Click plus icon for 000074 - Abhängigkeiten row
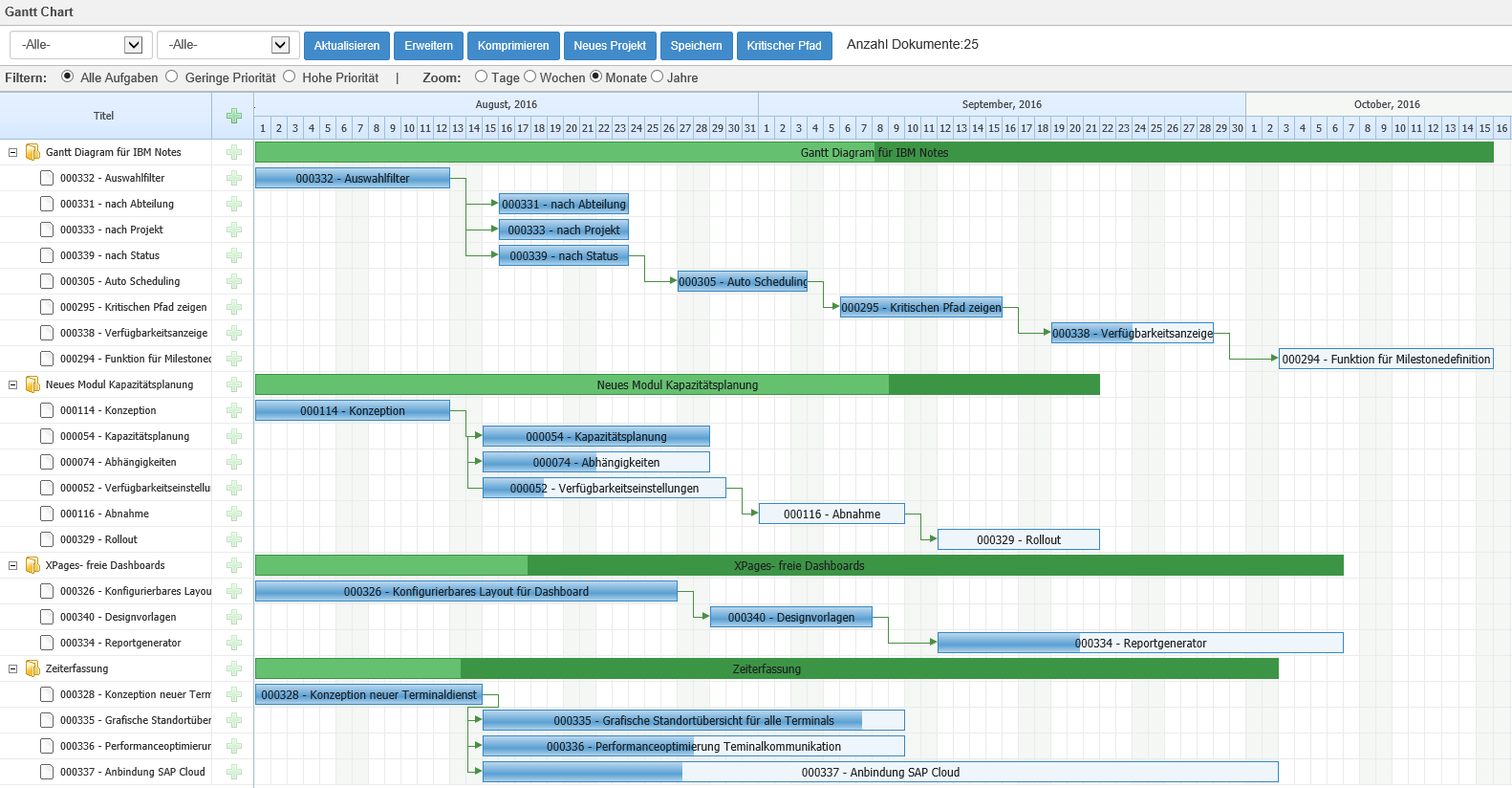Image resolution: width=1512 pixels, height=788 pixels. click(234, 462)
